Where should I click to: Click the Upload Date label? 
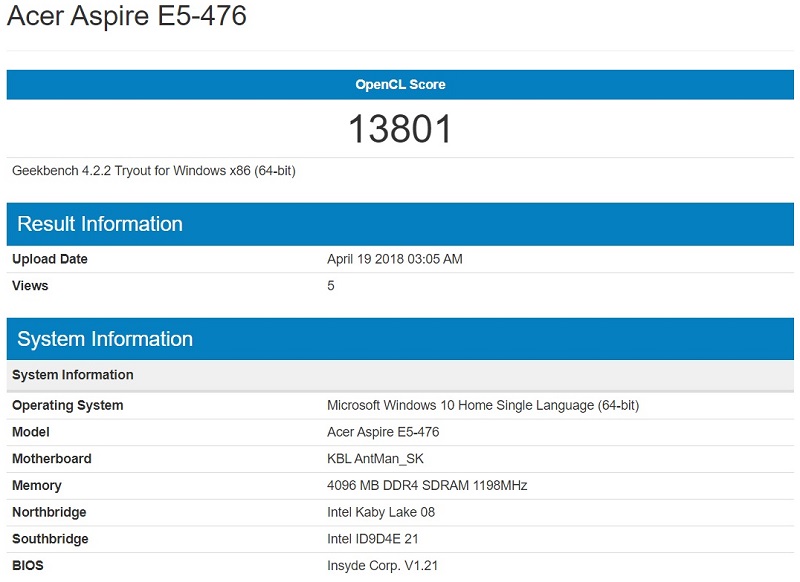click(x=50, y=259)
